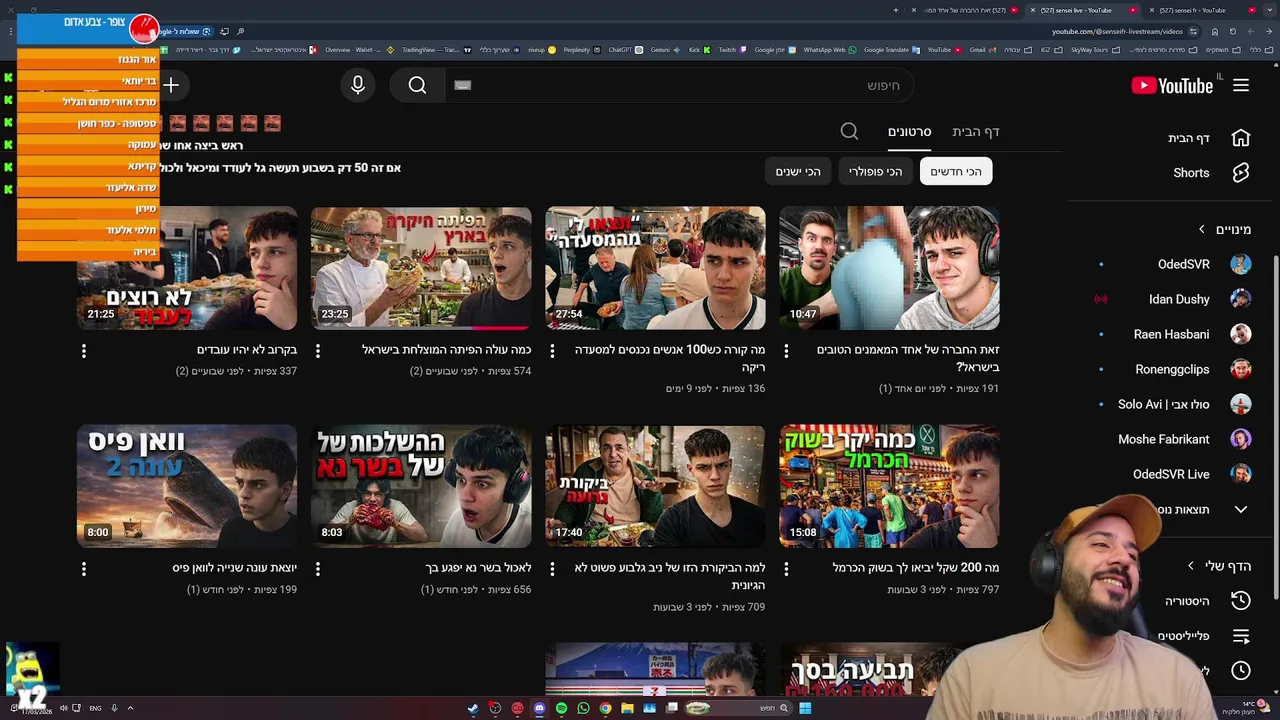Search within channel using the tab-bar magnifier
The image size is (1280, 720).
pos(849,131)
